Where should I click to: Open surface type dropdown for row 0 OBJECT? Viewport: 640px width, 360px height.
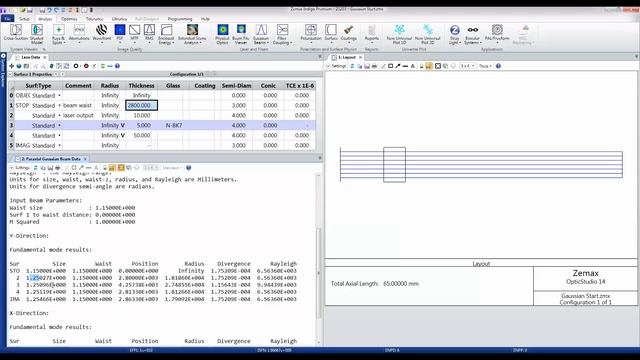coord(59,96)
